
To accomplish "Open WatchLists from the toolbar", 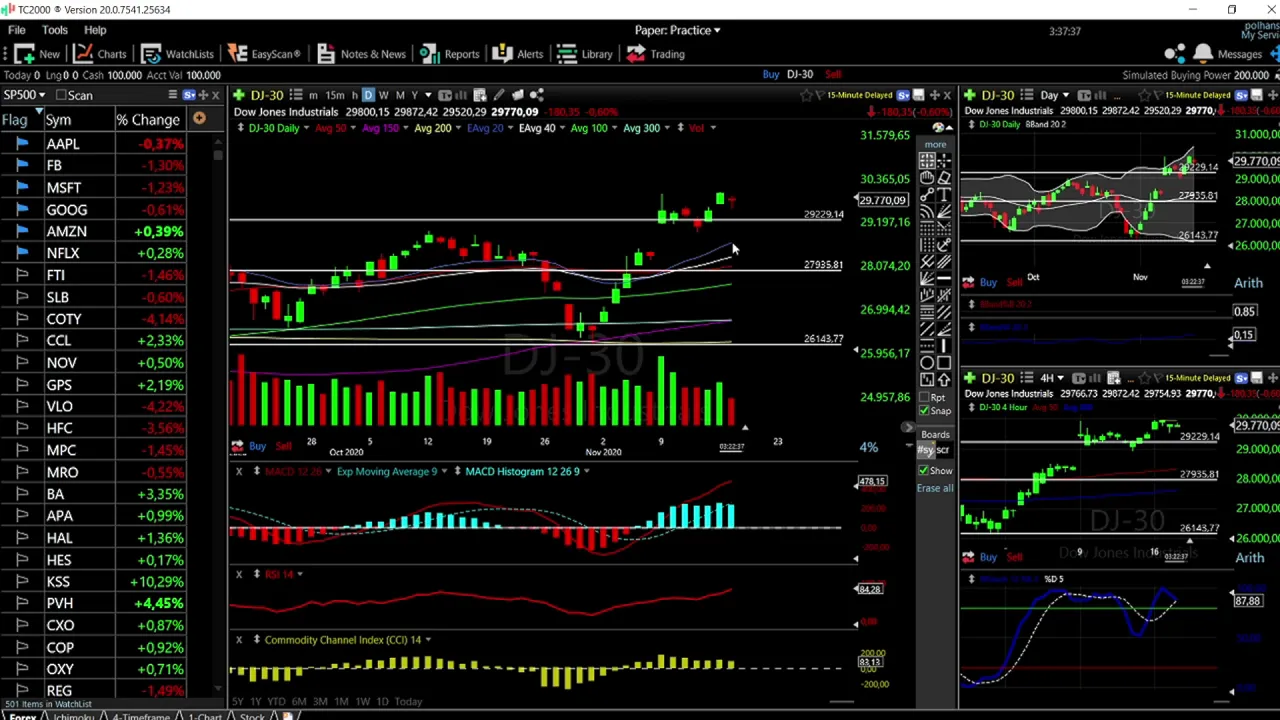I will (178, 54).
